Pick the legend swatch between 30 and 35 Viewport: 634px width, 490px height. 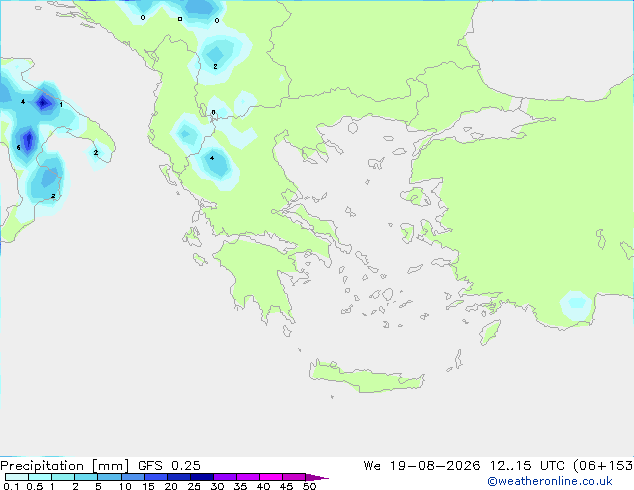pos(224,477)
